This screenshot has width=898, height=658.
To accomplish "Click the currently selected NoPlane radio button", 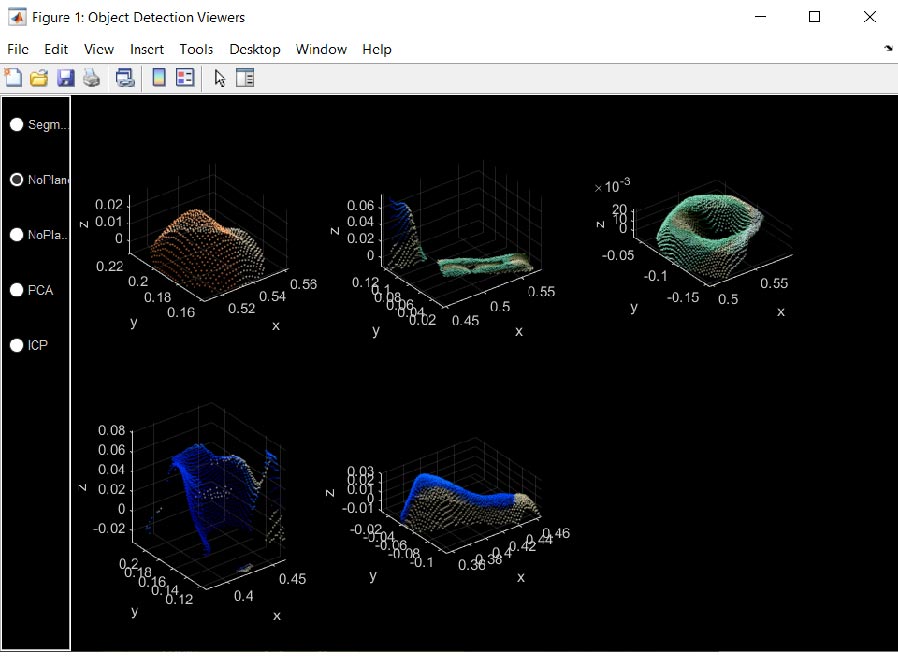I will click(x=17, y=180).
